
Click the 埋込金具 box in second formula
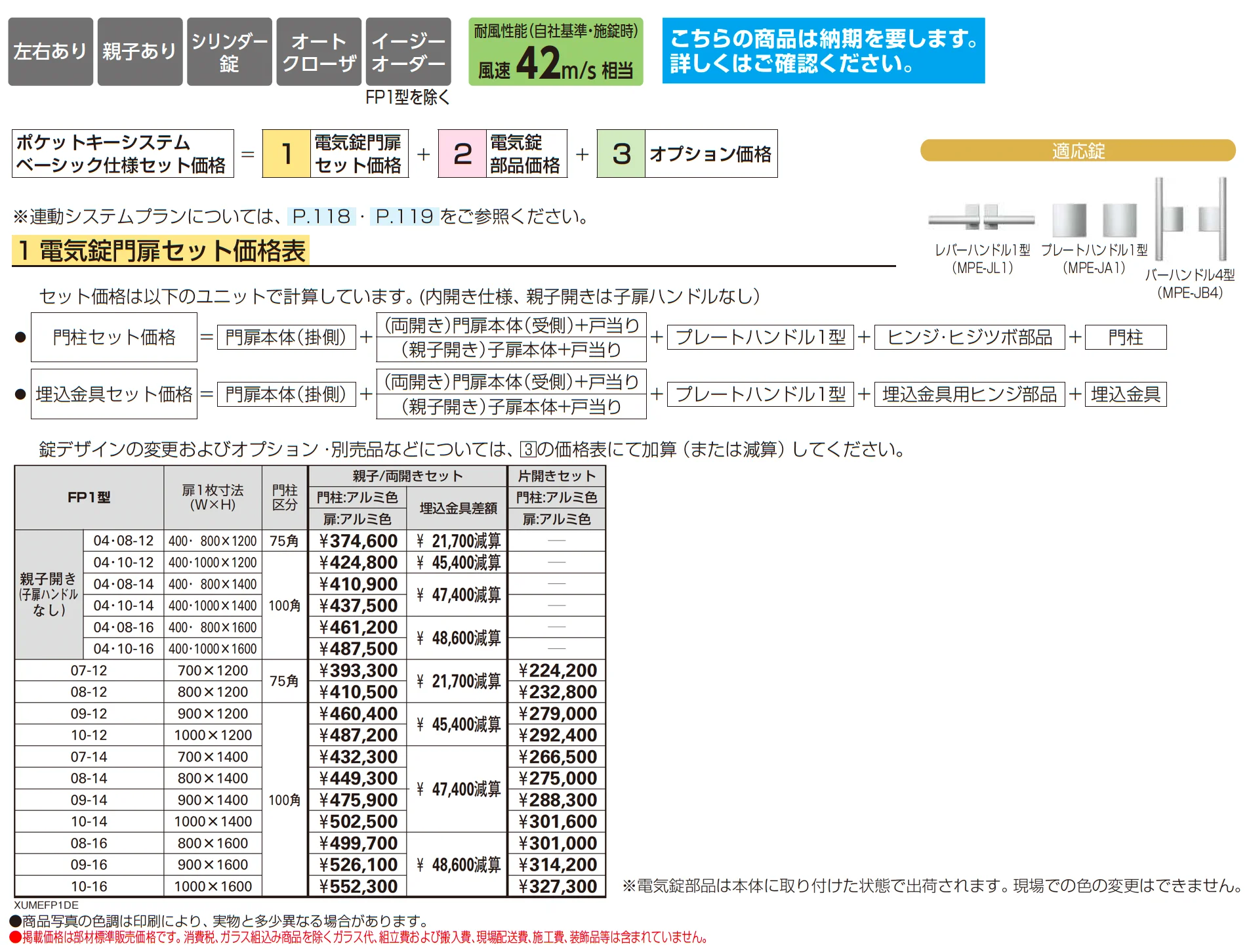pos(1126,394)
